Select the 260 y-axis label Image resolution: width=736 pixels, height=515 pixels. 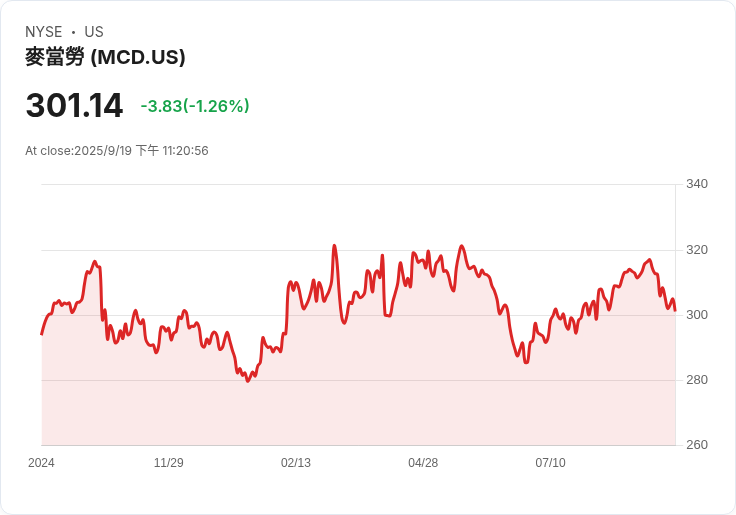(x=696, y=445)
